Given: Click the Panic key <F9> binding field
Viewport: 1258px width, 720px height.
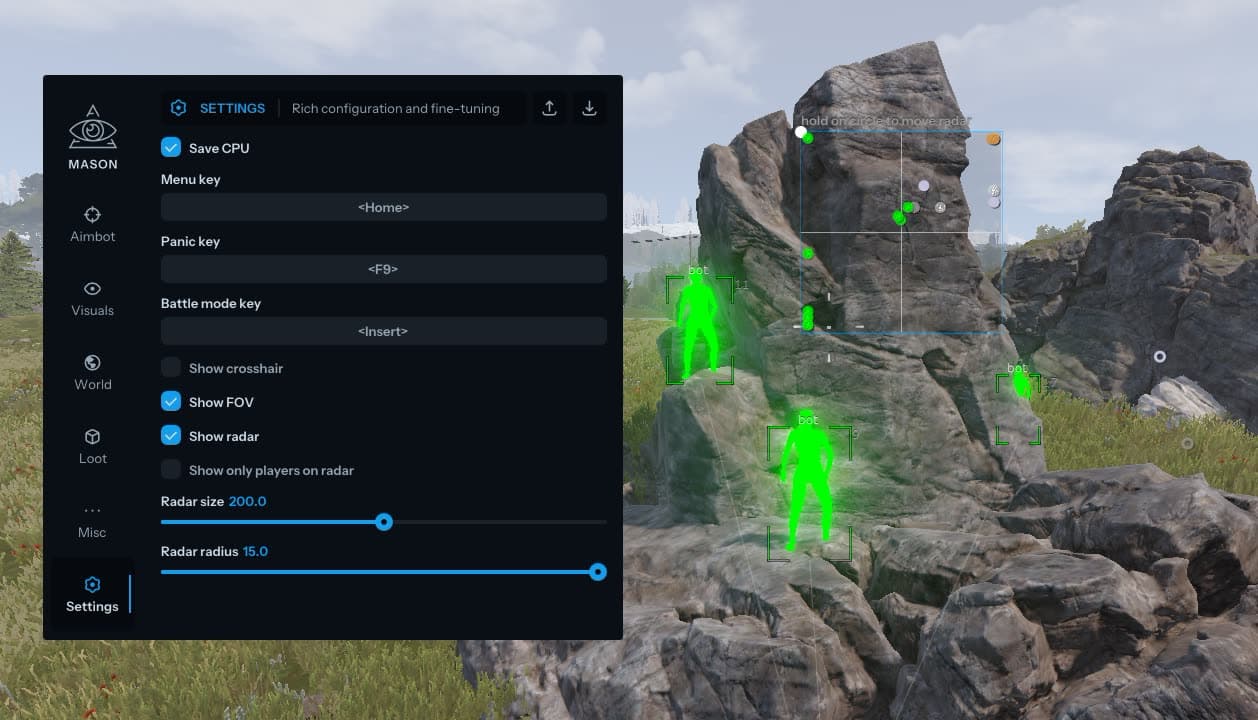Looking at the screenshot, I should click(383, 269).
